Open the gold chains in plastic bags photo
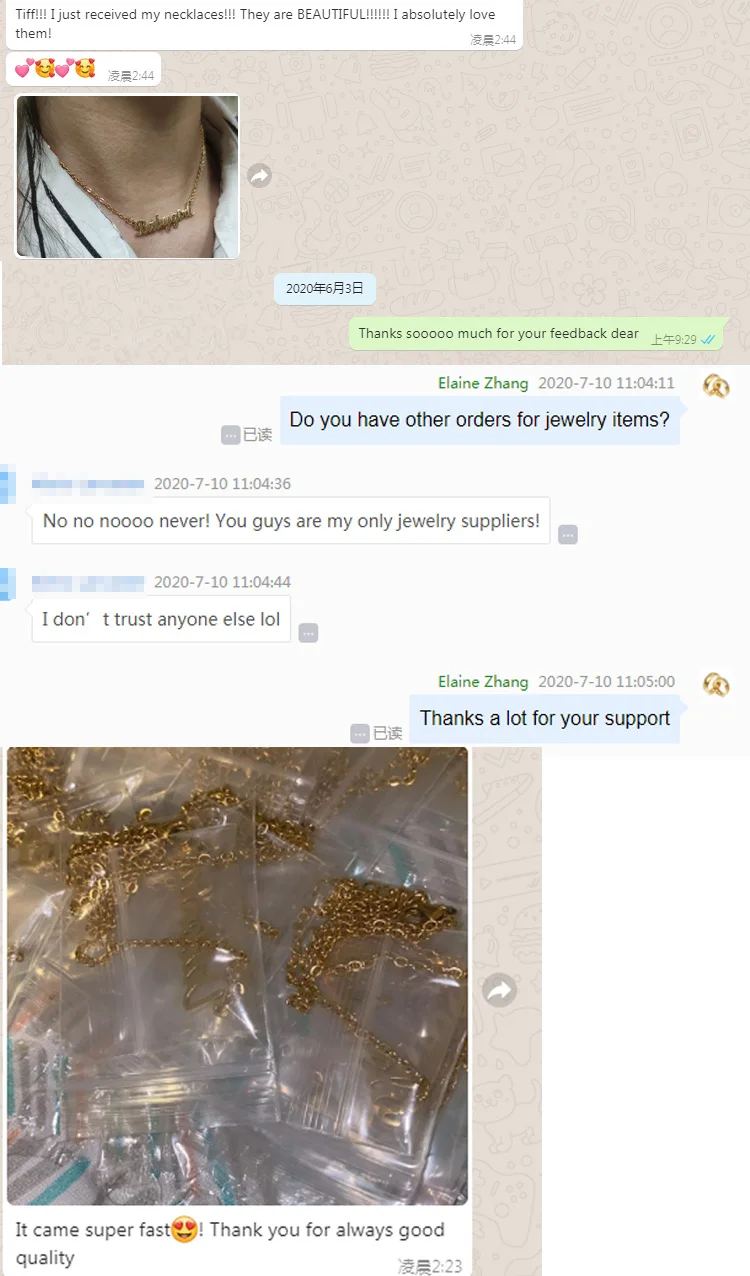 pos(238,976)
